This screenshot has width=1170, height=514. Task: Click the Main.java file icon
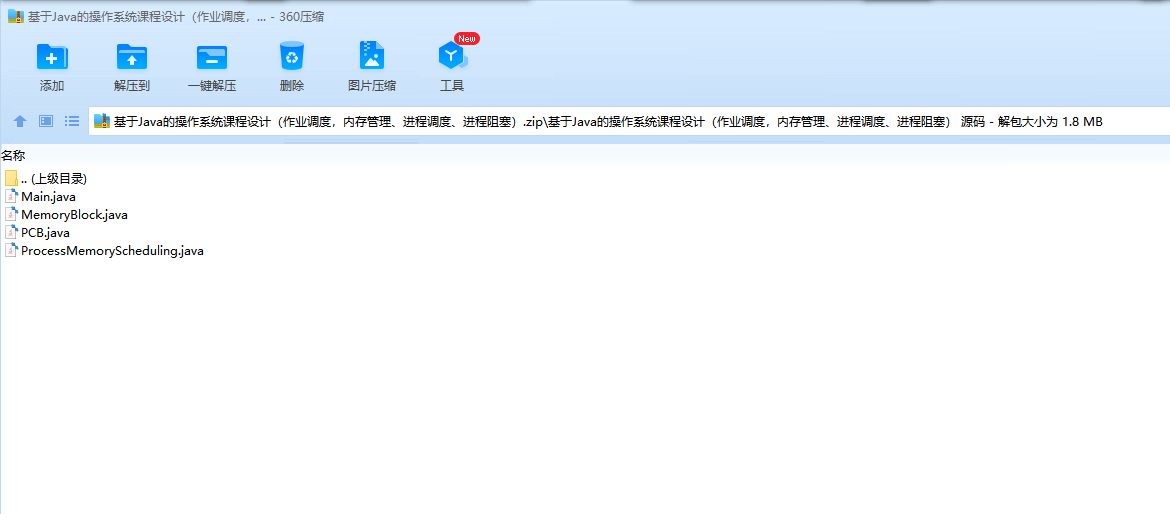(11, 196)
